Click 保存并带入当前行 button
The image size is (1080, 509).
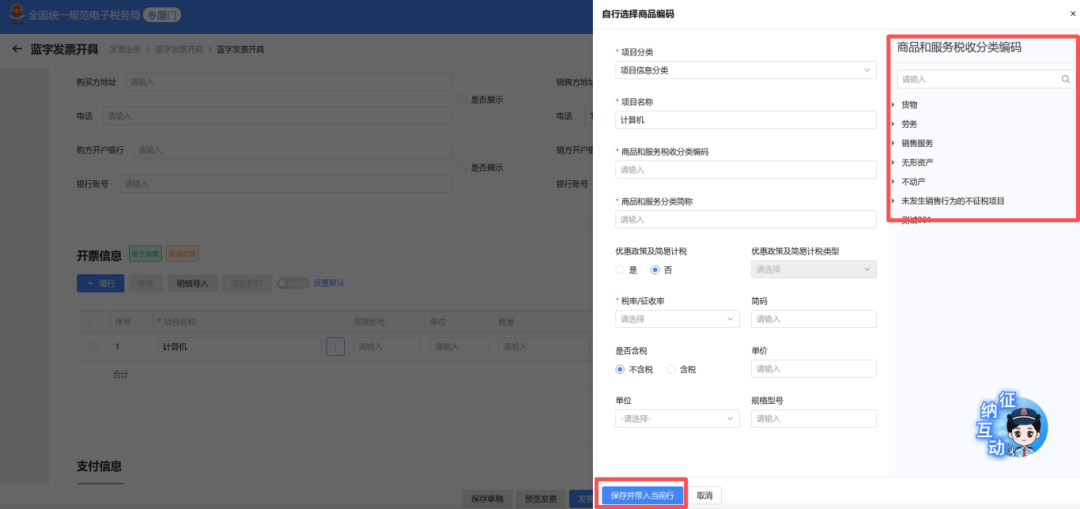tap(642, 495)
